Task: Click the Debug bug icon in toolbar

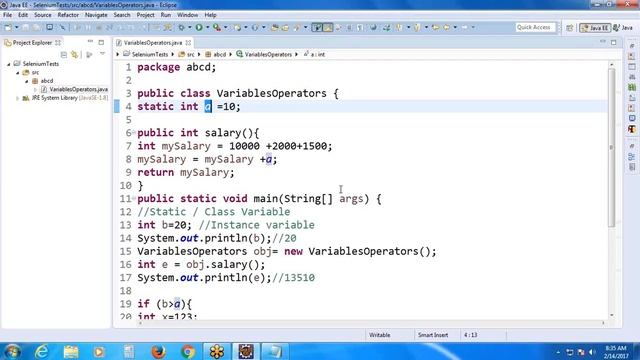Action: tap(181, 27)
